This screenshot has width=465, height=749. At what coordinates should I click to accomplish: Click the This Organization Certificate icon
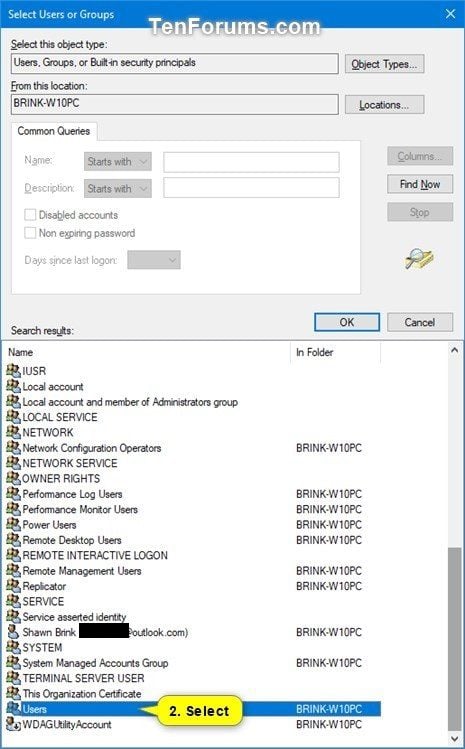click(x=13, y=693)
